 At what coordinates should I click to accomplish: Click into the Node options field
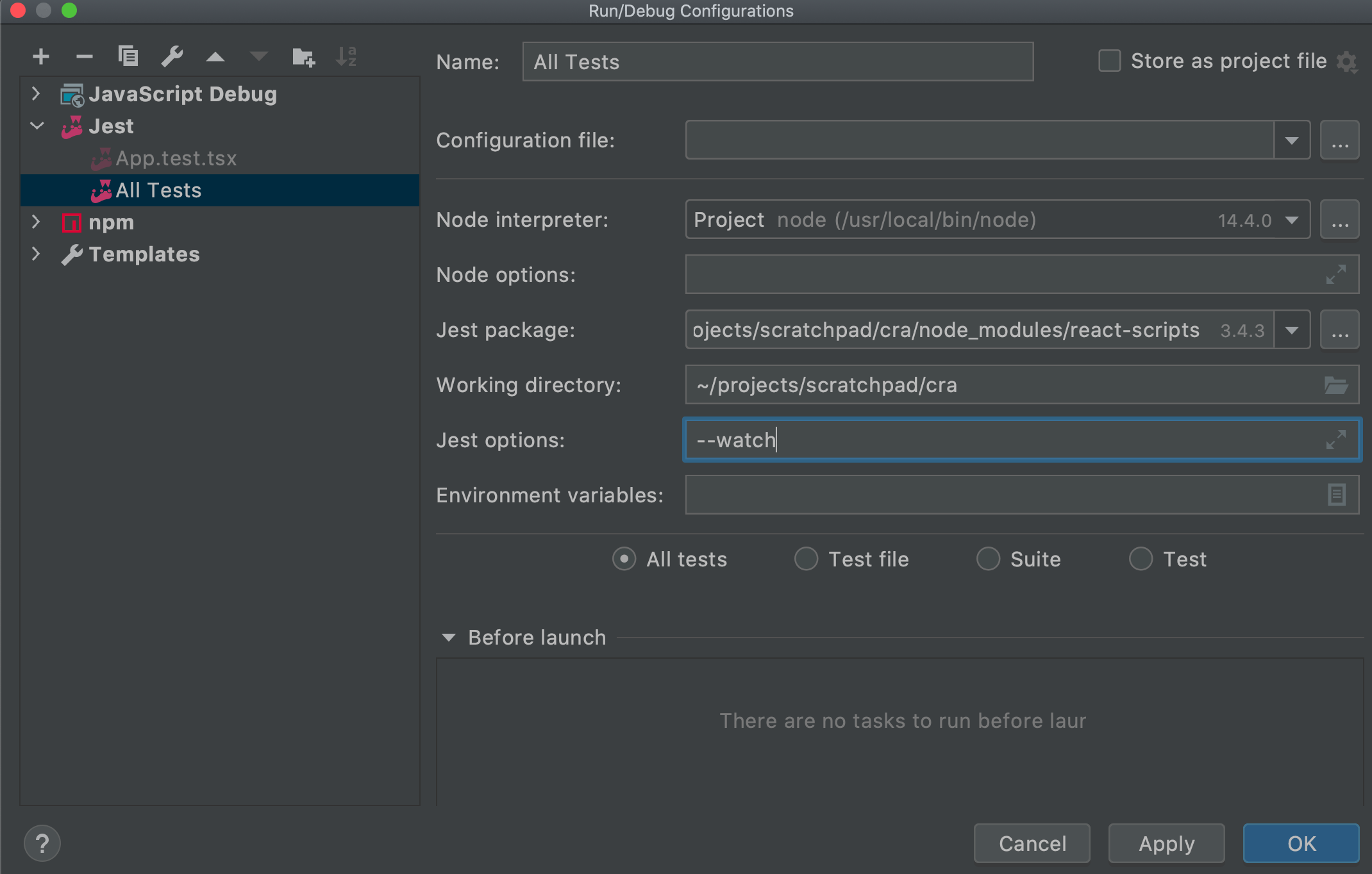[1000, 275]
